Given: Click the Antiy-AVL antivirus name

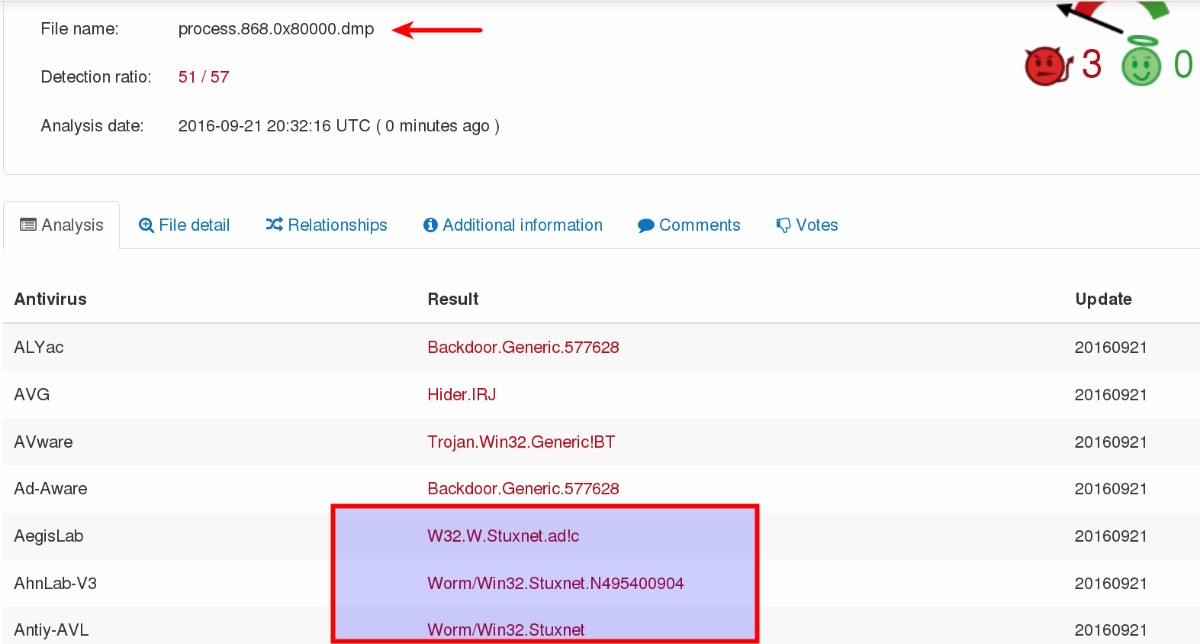Looking at the screenshot, I should [49, 630].
